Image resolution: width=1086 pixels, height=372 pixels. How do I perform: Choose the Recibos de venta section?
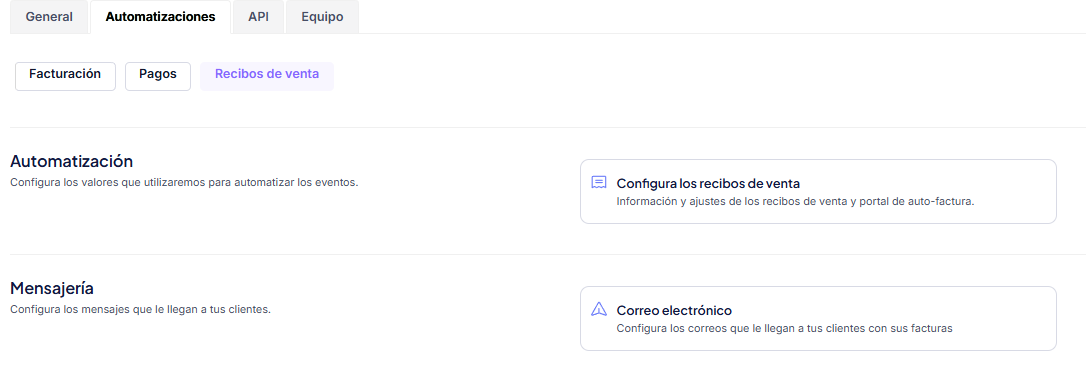[267, 76]
